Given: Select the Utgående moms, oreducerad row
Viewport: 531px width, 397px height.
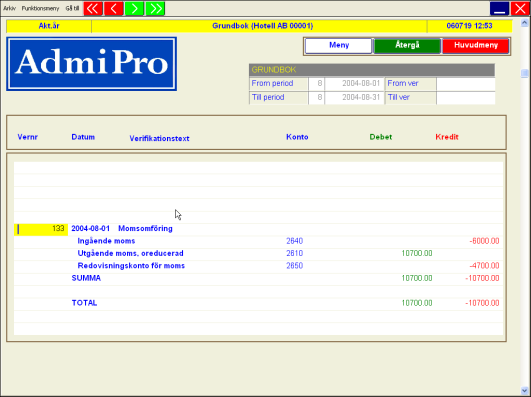Looking at the screenshot, I should (258, 254).
